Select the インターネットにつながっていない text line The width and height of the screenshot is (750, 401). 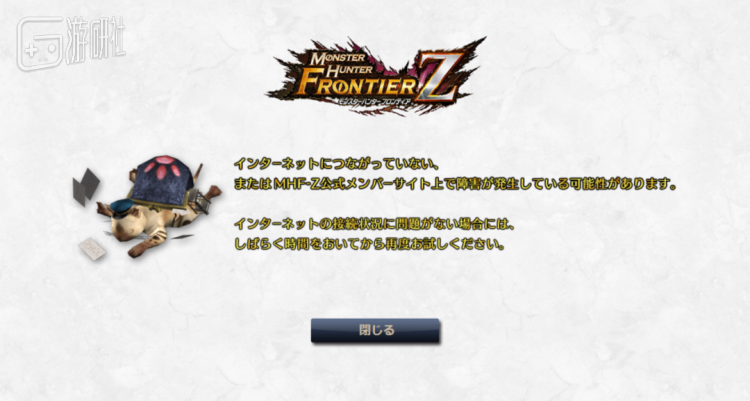point(336,164)
